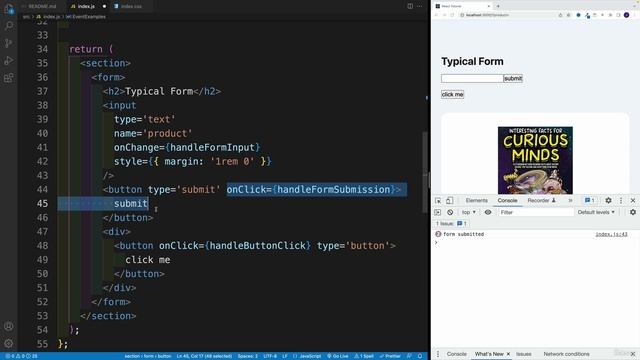Open editor More Actions ellipsis

tap(420, 6)
